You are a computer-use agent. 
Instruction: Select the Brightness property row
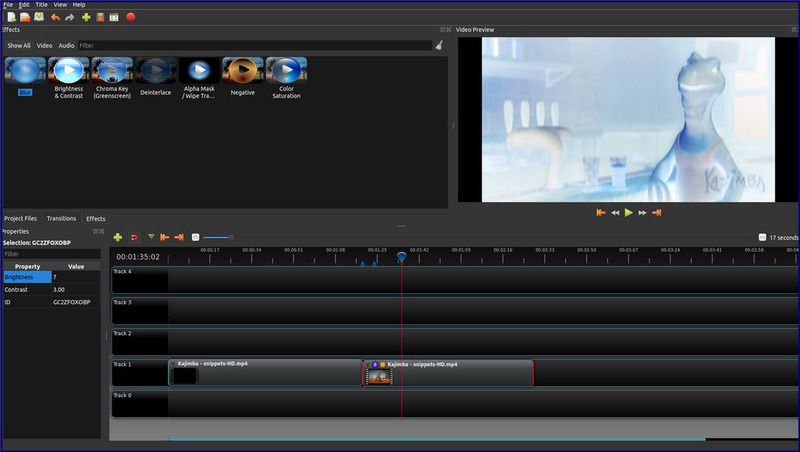51,277
